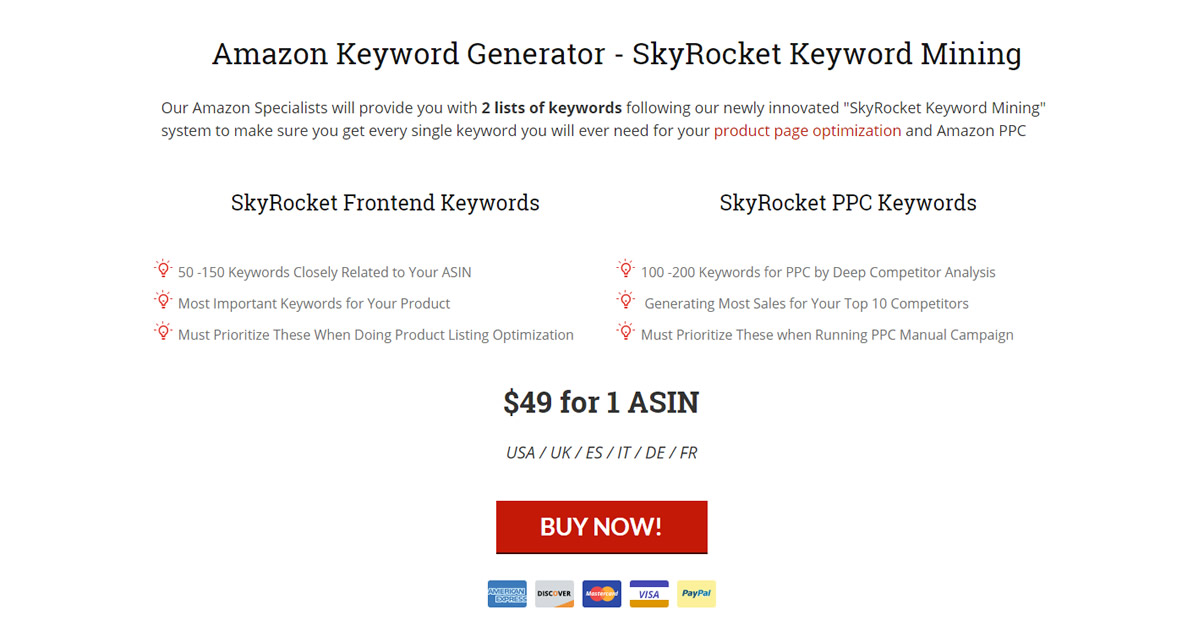Click lightbulb beside Must Prioritize Product Listing

click(x=163, y=331)
